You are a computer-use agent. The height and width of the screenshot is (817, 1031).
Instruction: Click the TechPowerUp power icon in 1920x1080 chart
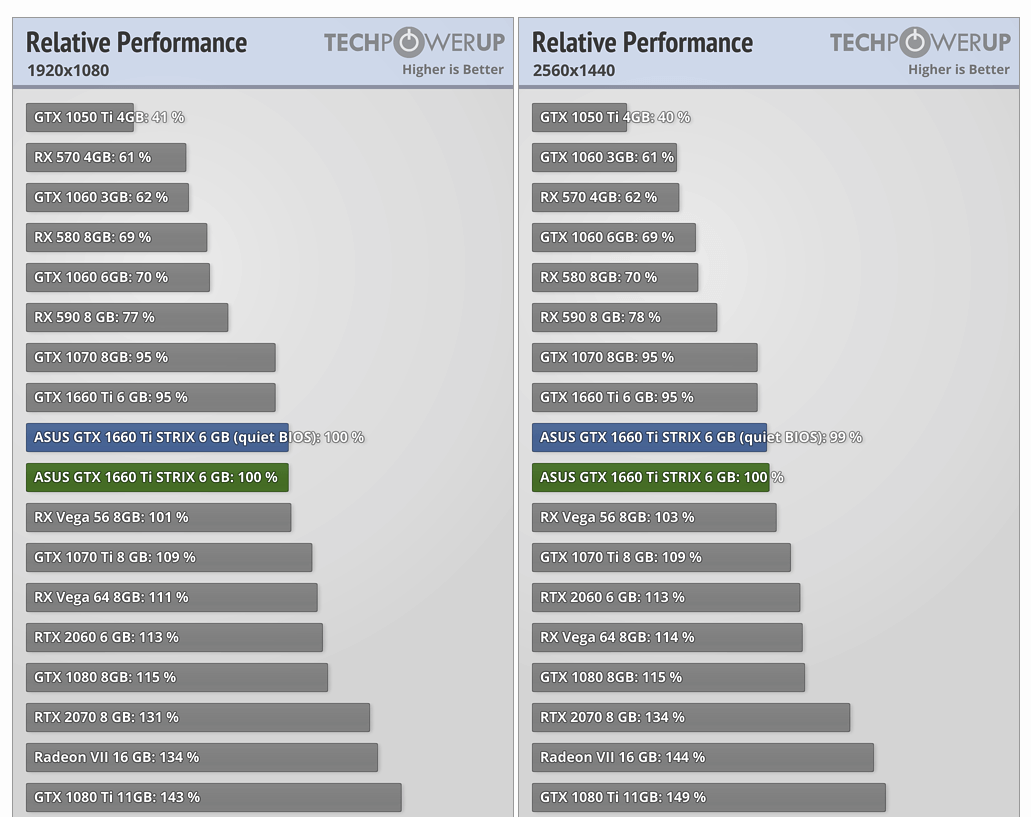[408, 42]
